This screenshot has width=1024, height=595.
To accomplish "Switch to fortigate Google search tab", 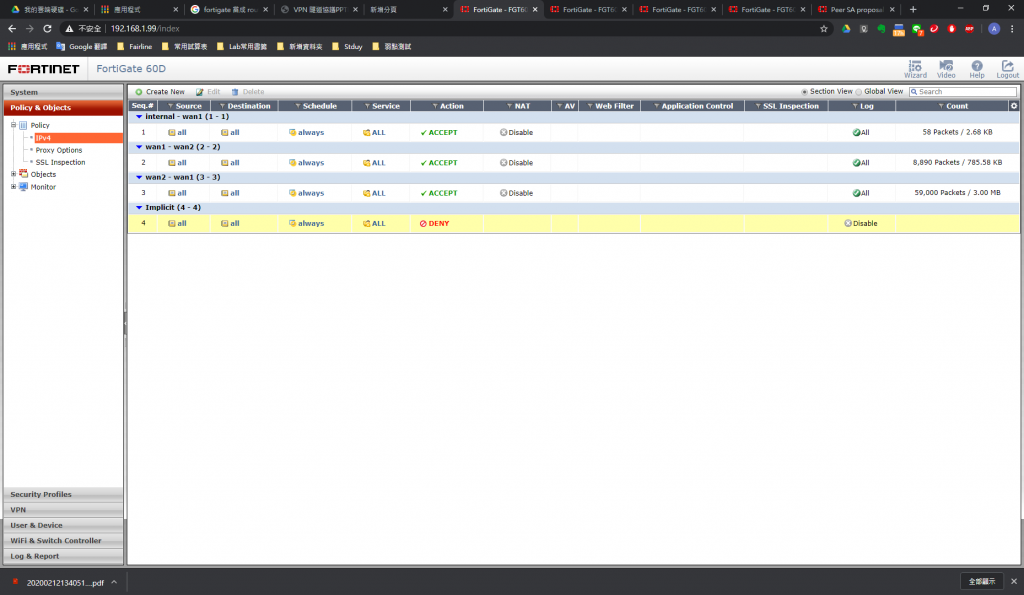I will [229, 10].
